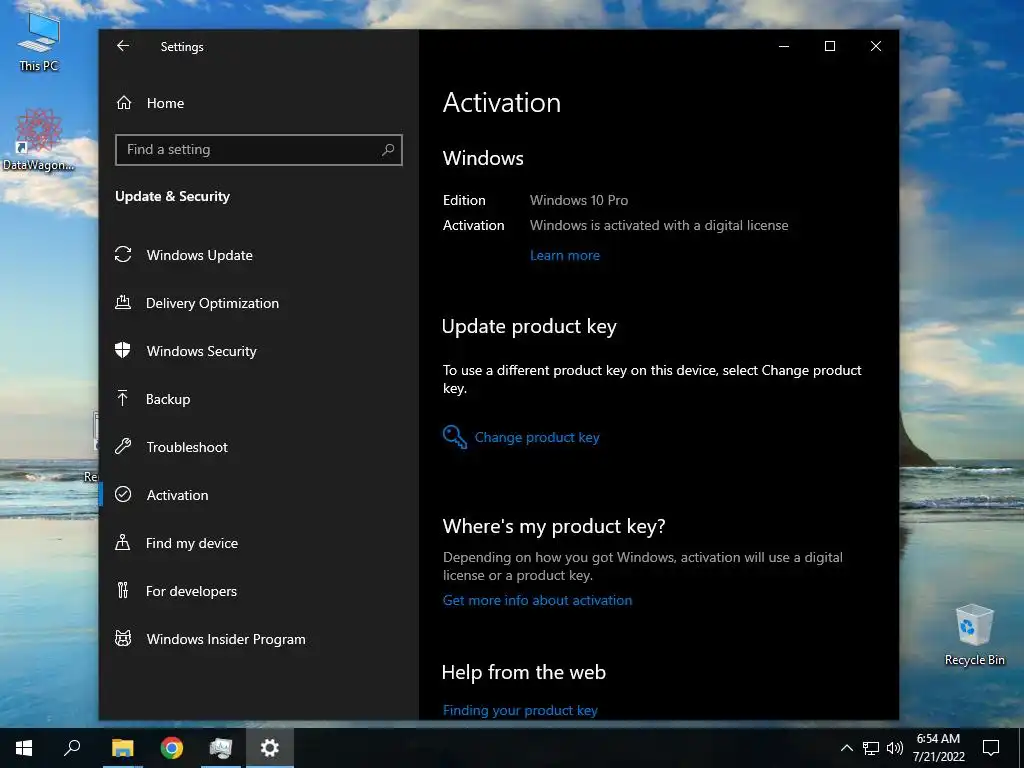Viewport: 1024px width, 768px height.
Task: Click the Delivery Optimization icon
Action: pos(123,302)
